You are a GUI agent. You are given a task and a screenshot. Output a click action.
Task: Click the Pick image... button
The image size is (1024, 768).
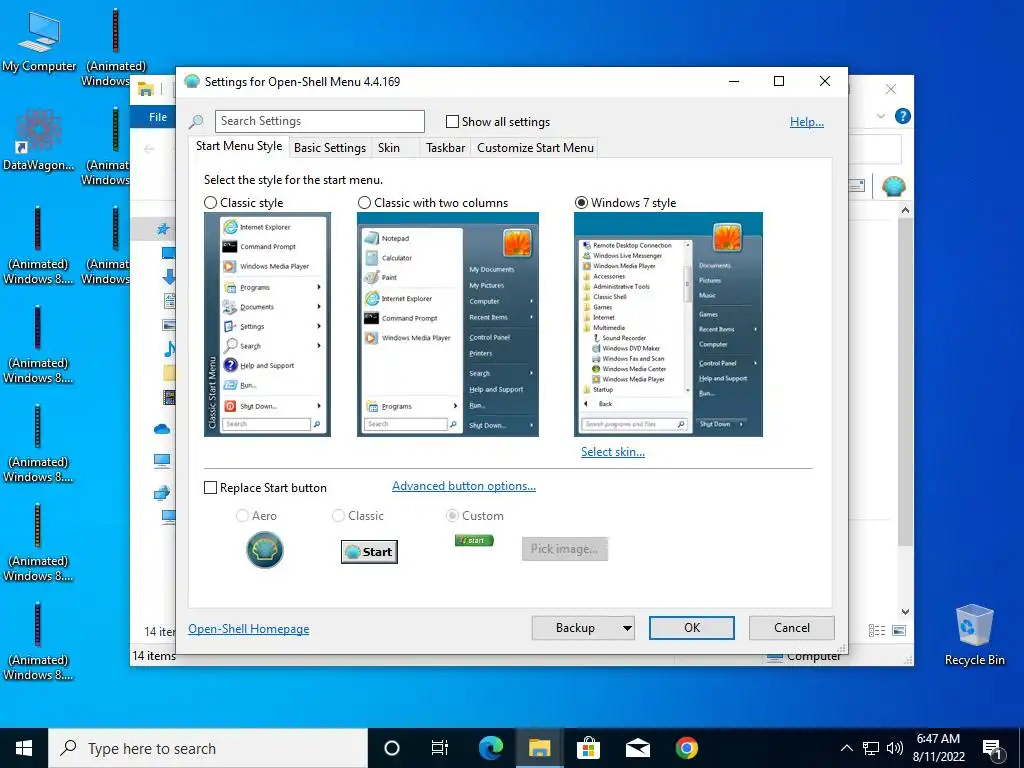564,549
